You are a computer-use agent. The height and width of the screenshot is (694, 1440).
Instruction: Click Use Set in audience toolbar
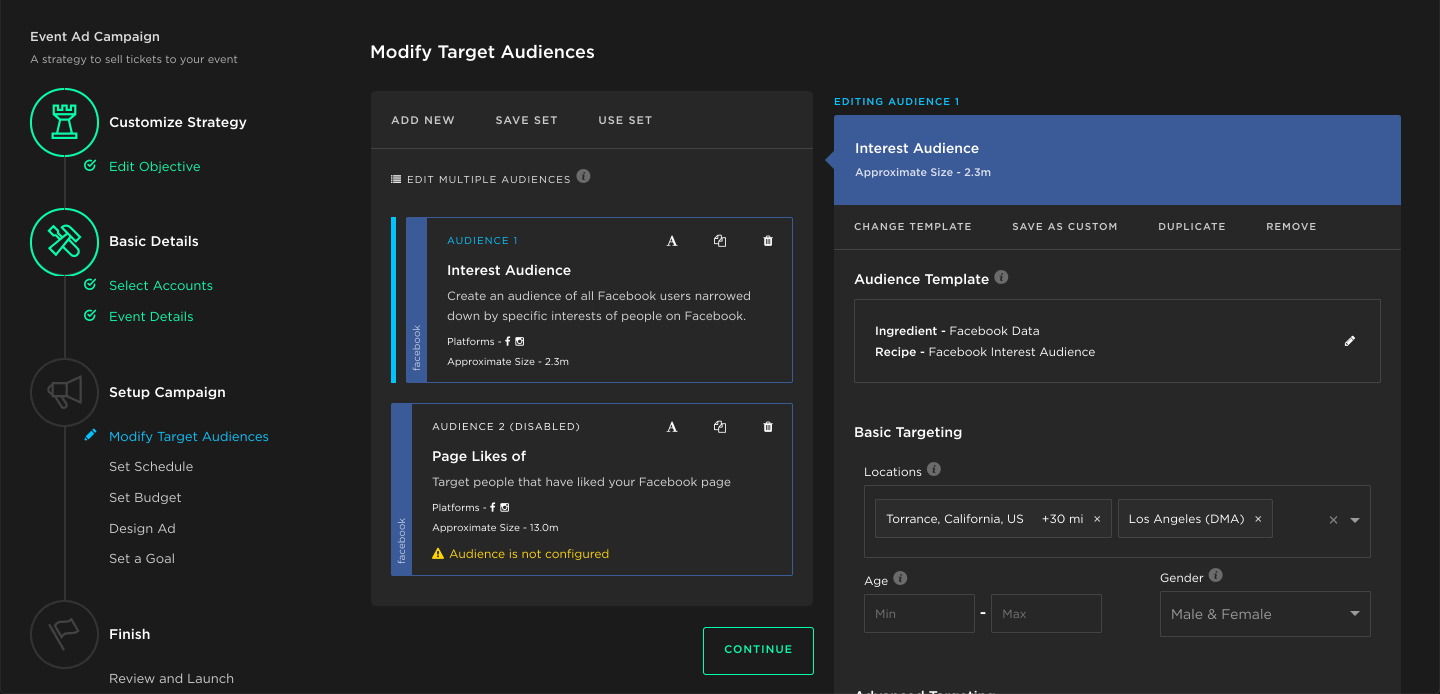pyautogui.click(x=625, y=120)
